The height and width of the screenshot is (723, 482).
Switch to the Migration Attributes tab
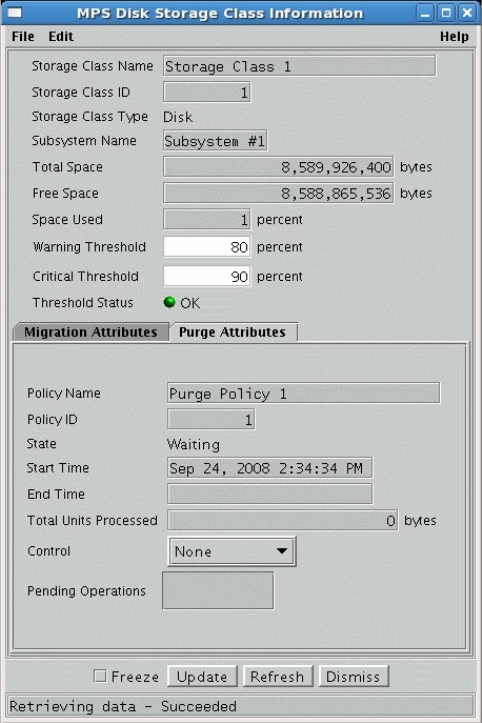tap(91, 332)
